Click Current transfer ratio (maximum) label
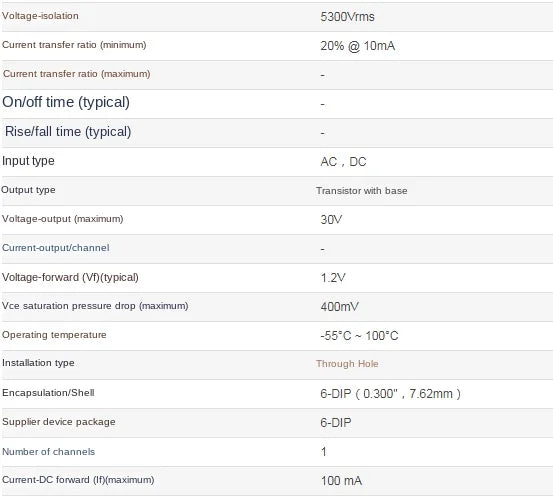Screen dimensions: 553x500 (77, 74)
